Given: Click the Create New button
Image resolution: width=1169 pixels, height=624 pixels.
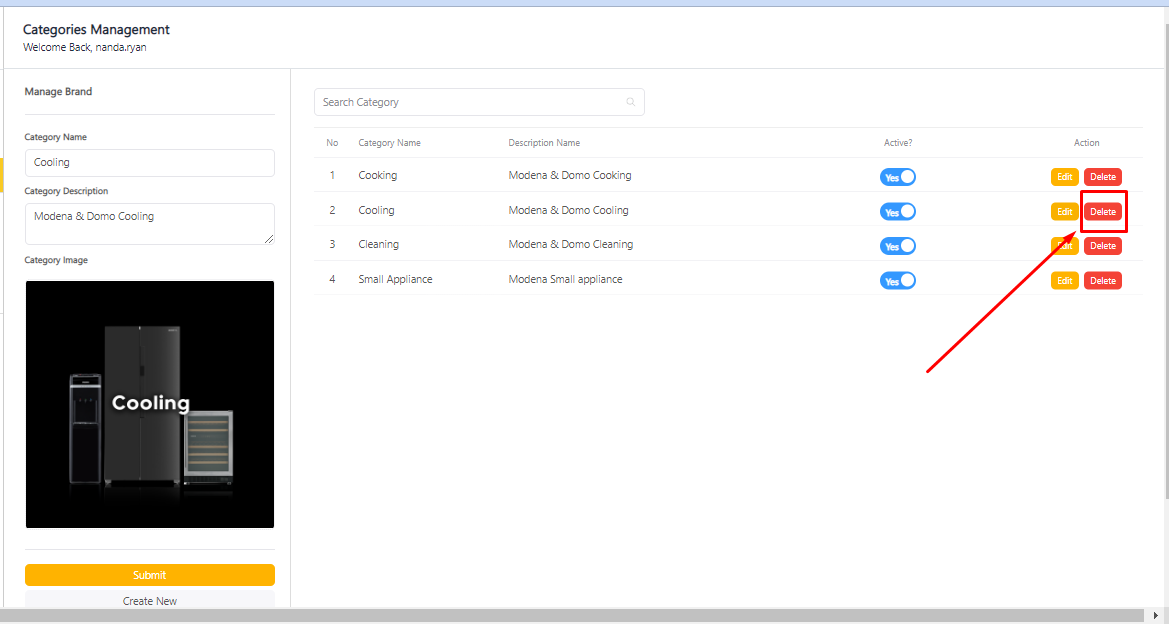Looking at the screenshot, I should pyautogui.click(x=150, y=601).
